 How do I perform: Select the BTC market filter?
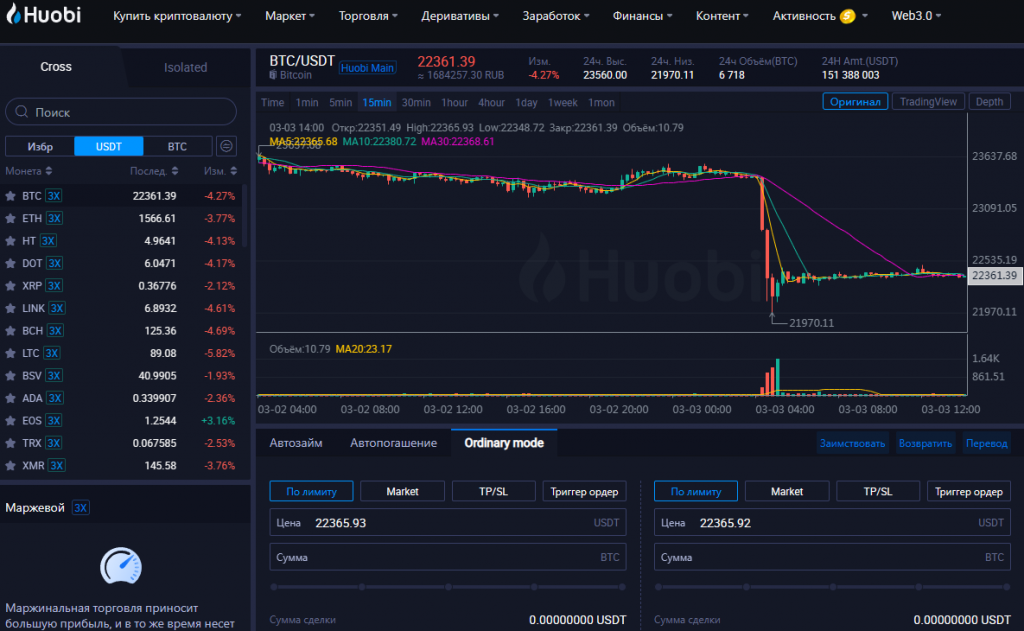[x=177, y=146]
